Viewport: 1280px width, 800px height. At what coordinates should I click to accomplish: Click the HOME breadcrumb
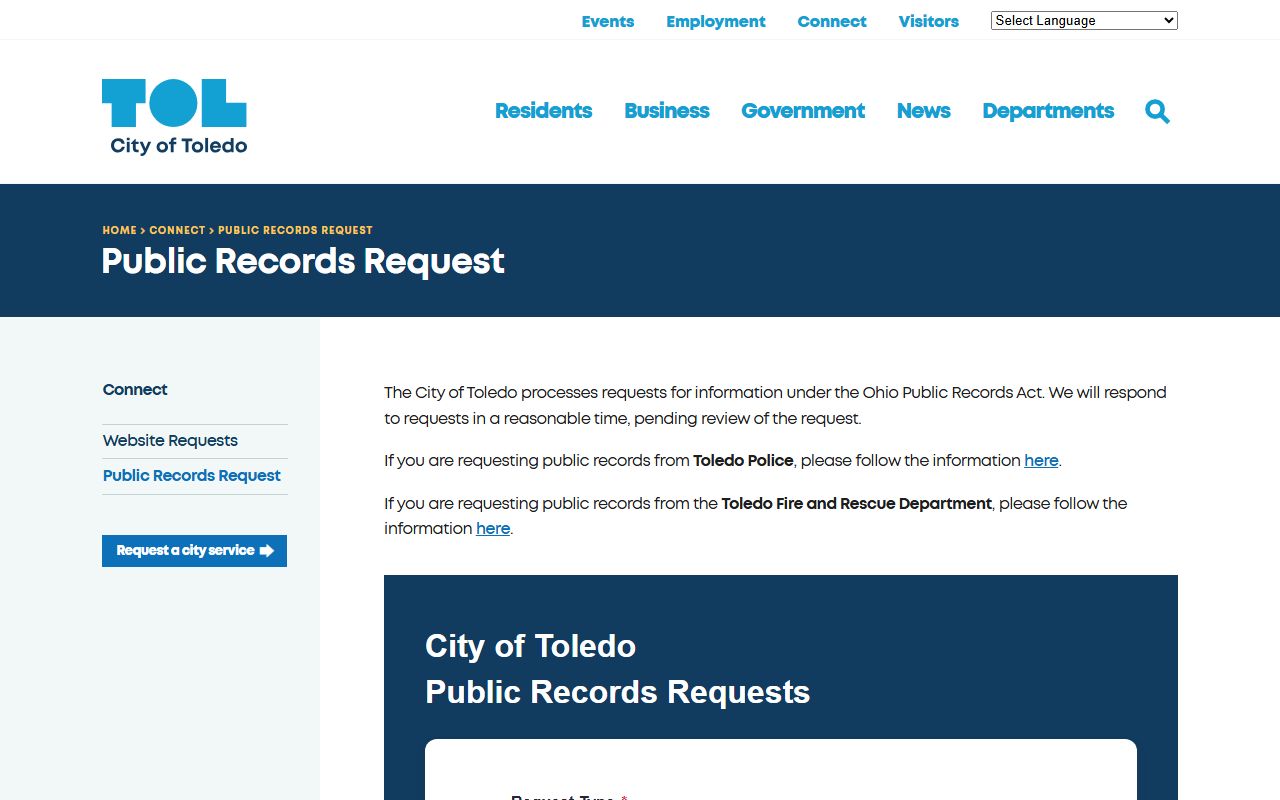(119, 230)
